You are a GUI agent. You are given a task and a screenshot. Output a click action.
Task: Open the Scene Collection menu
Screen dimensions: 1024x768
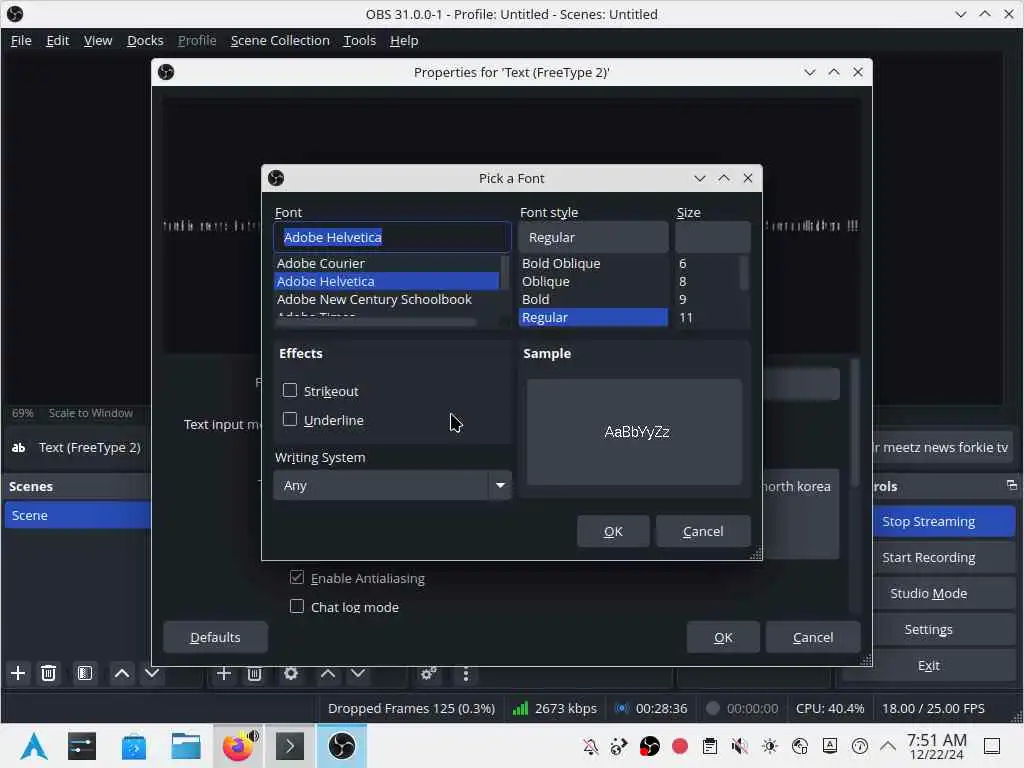click(x=280, y=40)
